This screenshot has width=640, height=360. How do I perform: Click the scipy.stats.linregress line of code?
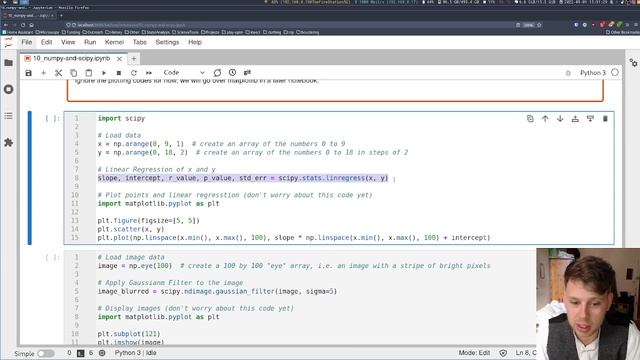point(242,178)
